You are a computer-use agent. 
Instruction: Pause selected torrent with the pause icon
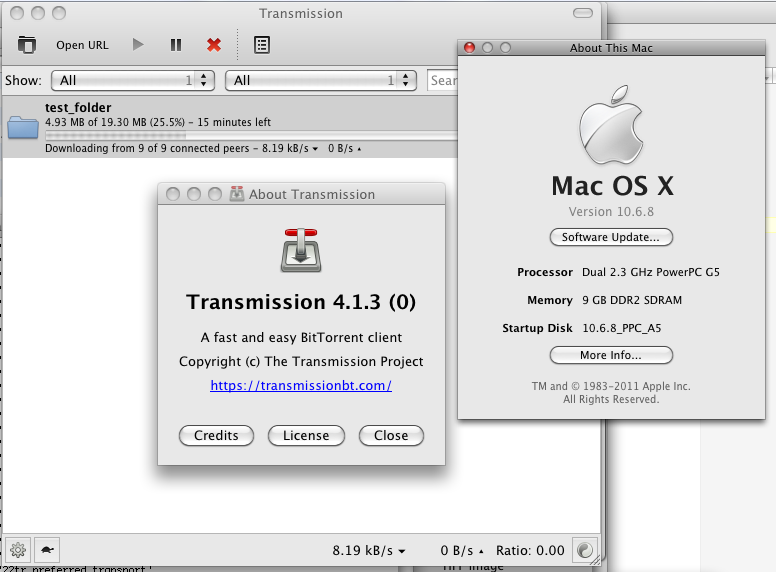[176, 45]
